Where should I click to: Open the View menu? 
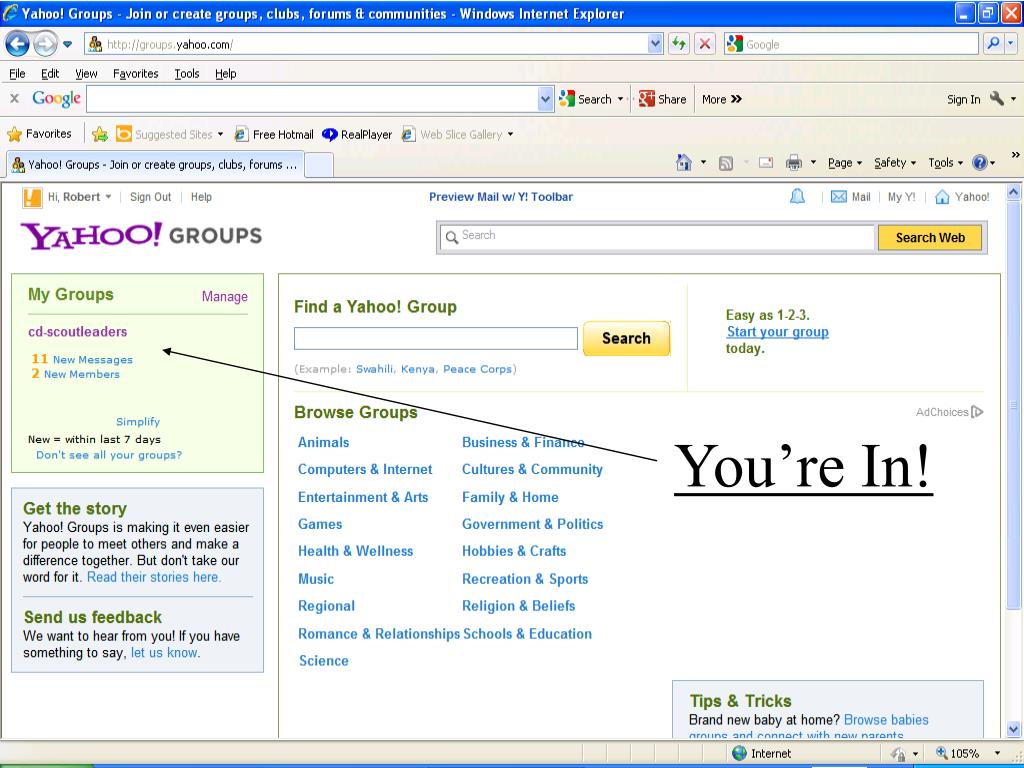(x=86, y=74)
